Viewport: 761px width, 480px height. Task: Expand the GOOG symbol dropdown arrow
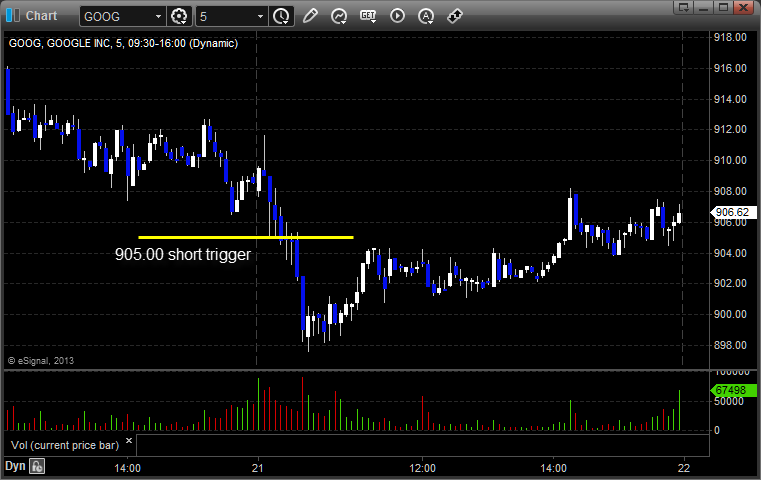(158, 17)
